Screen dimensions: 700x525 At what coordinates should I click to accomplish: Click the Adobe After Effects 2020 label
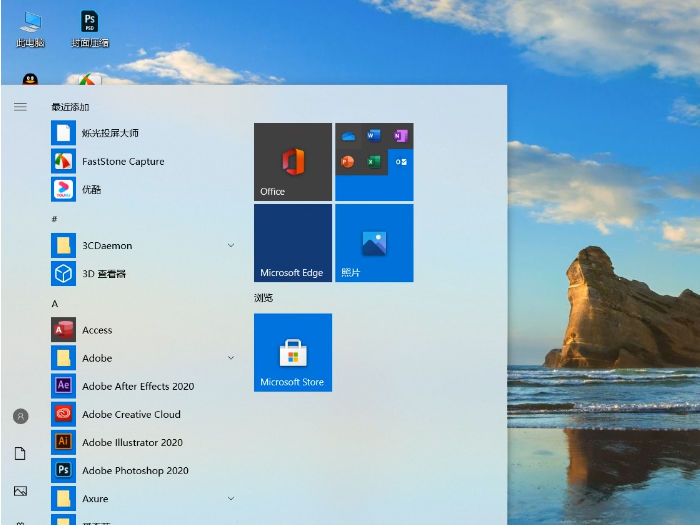[x=138, y=386]
